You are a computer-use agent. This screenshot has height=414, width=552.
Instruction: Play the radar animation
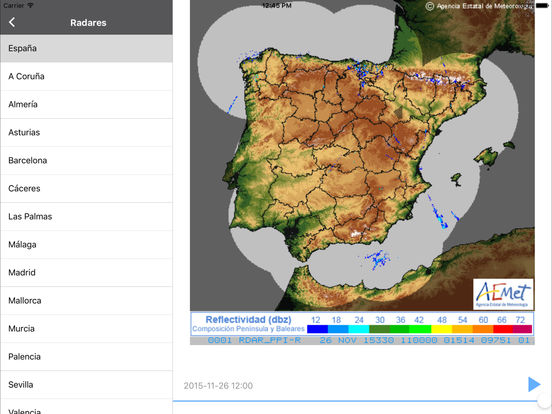pyautogui.click(x=534, y=384)
